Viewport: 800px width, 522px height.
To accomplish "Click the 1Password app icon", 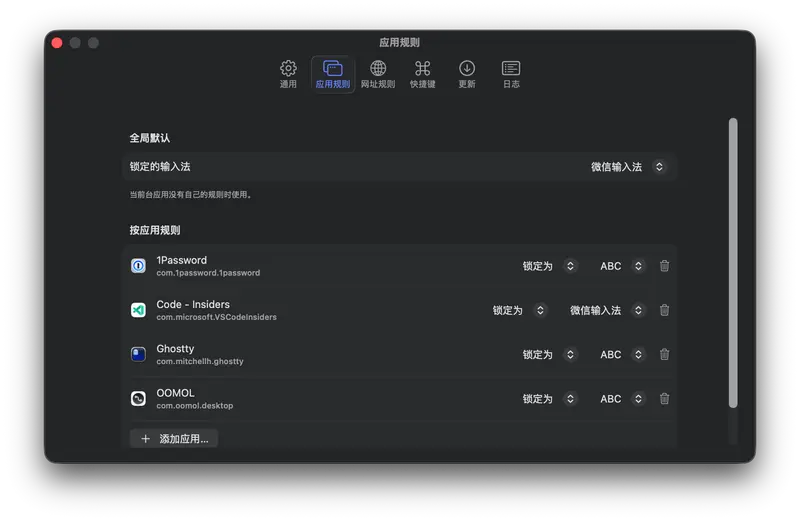I will [x=138, y=266].
